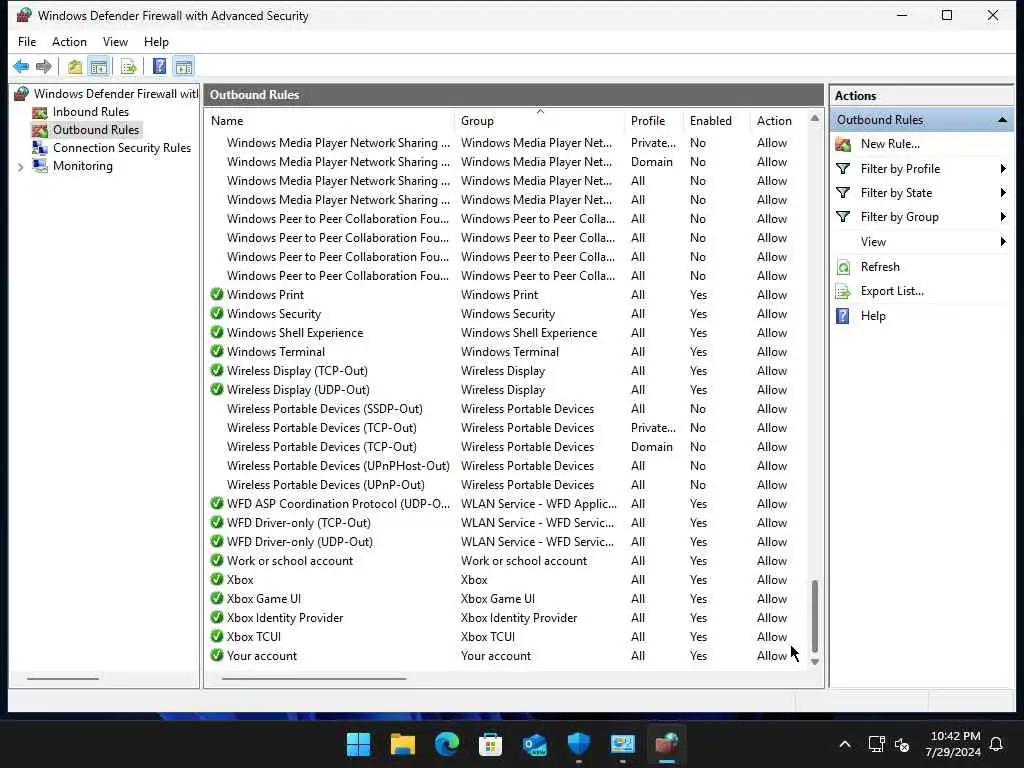Open the Filter by Profile submenu arrow
1024x768 pixels.
[x=1003, y=168]
